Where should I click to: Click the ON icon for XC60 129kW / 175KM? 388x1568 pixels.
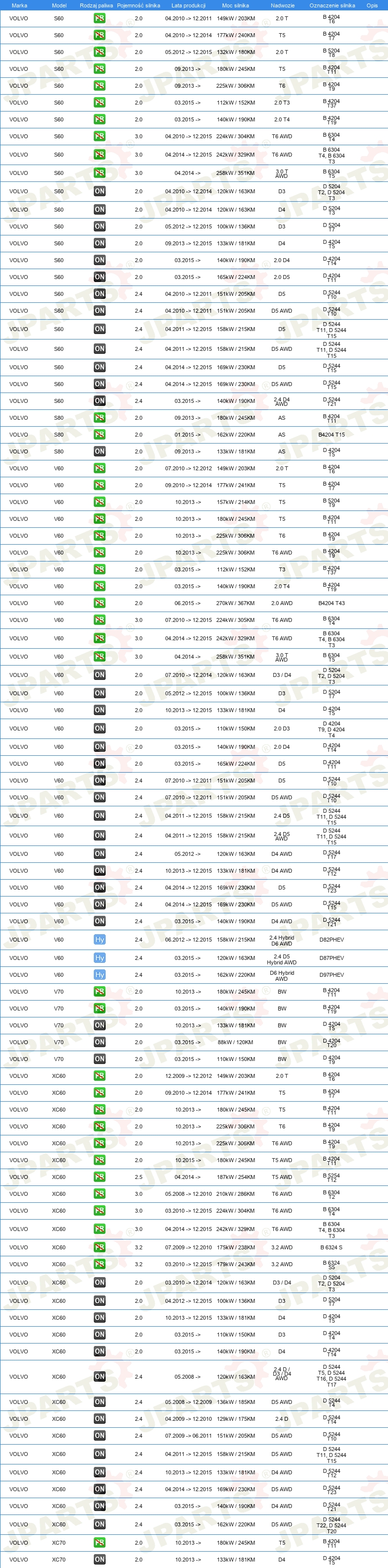[x=99, y=1419]
